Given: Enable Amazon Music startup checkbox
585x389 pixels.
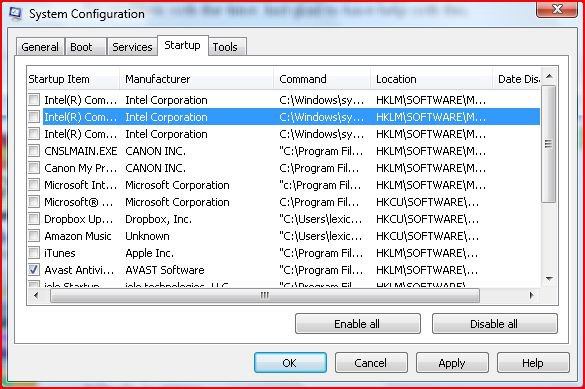Looking at the screenshot, I should (34, 236).
